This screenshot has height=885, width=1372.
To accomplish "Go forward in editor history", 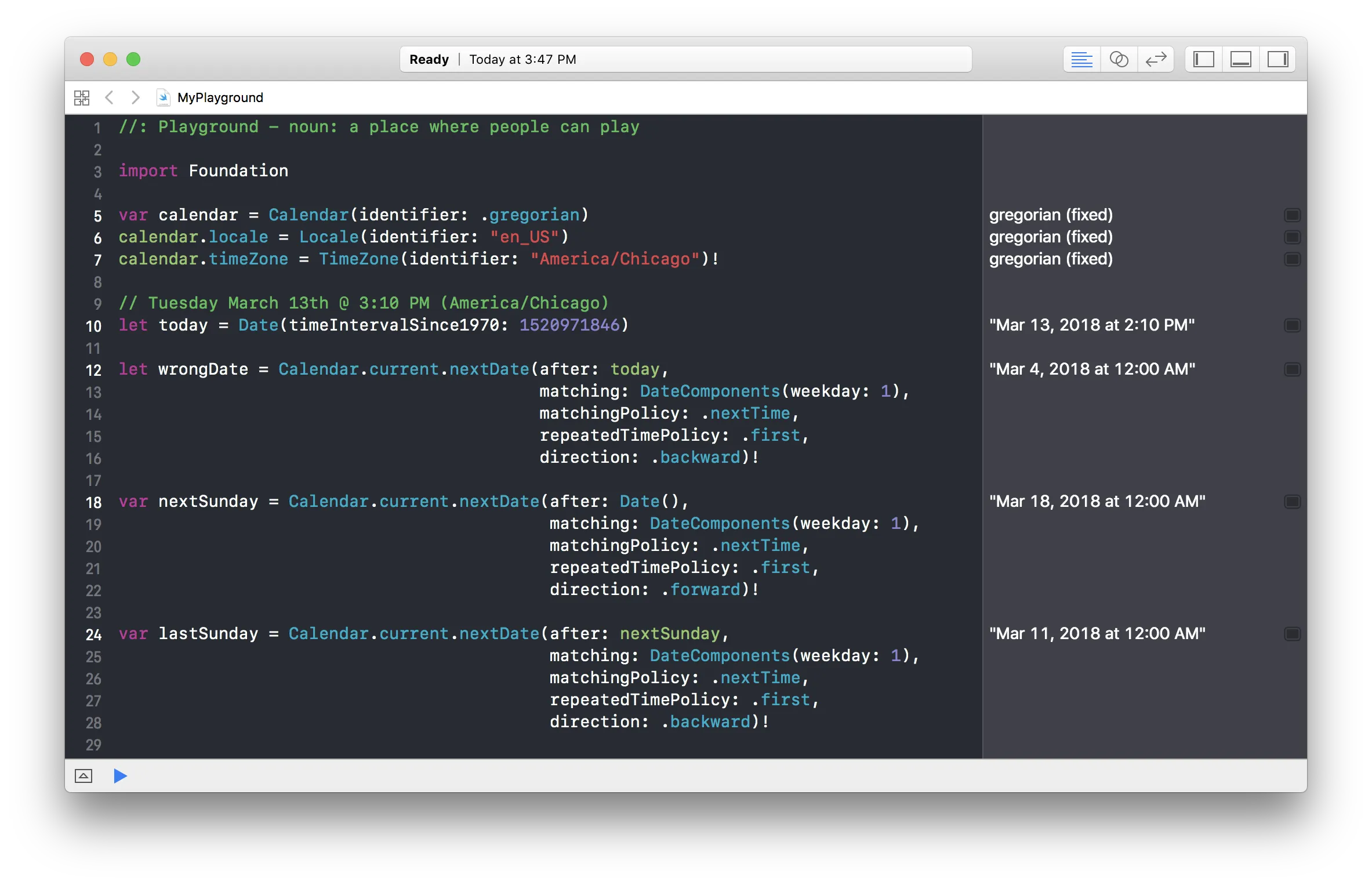I will [135, 97].
